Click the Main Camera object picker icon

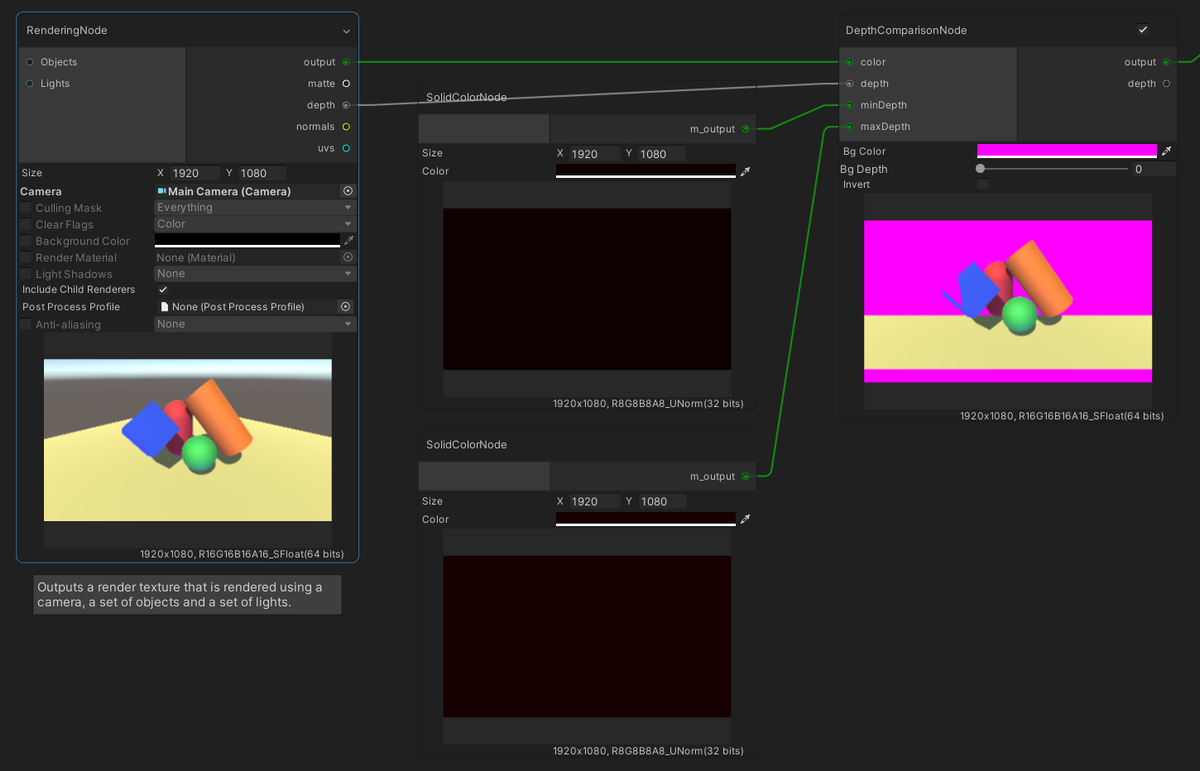click(347, 191)
